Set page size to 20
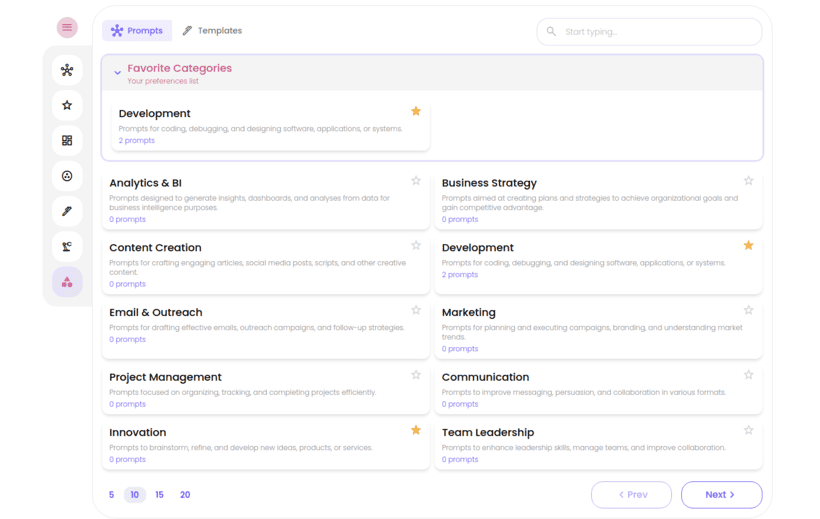The height and width of the screenshot is (519, 820). (x=185, y=495)
